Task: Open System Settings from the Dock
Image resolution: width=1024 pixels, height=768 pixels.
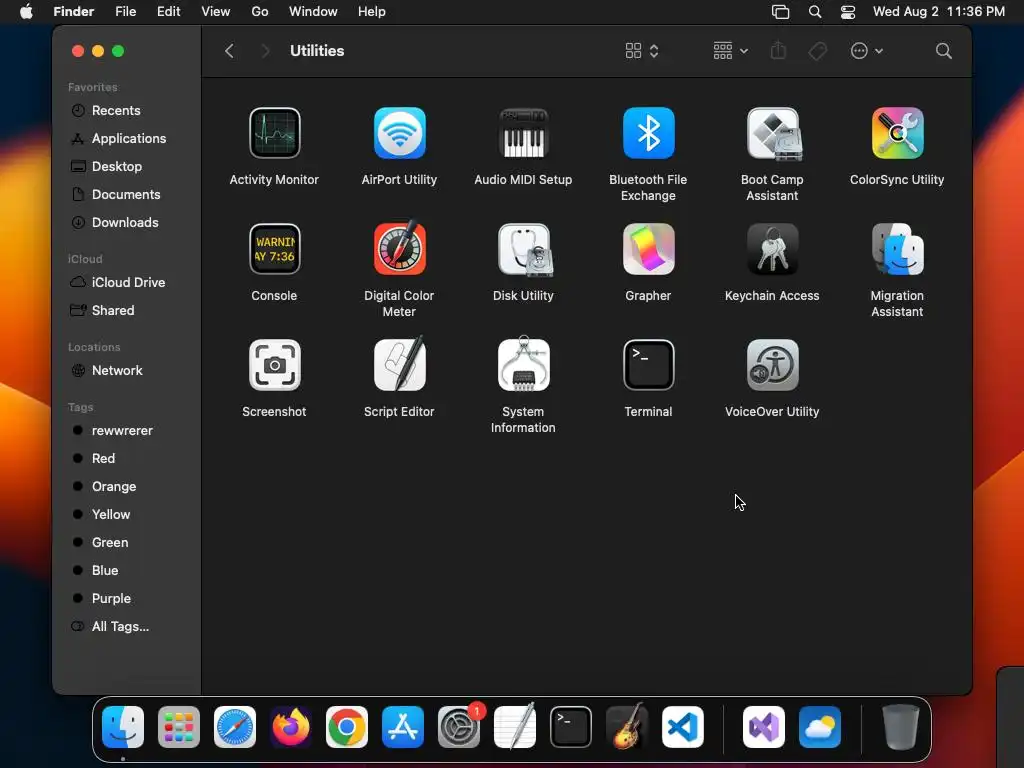Action: pos(459,727)
